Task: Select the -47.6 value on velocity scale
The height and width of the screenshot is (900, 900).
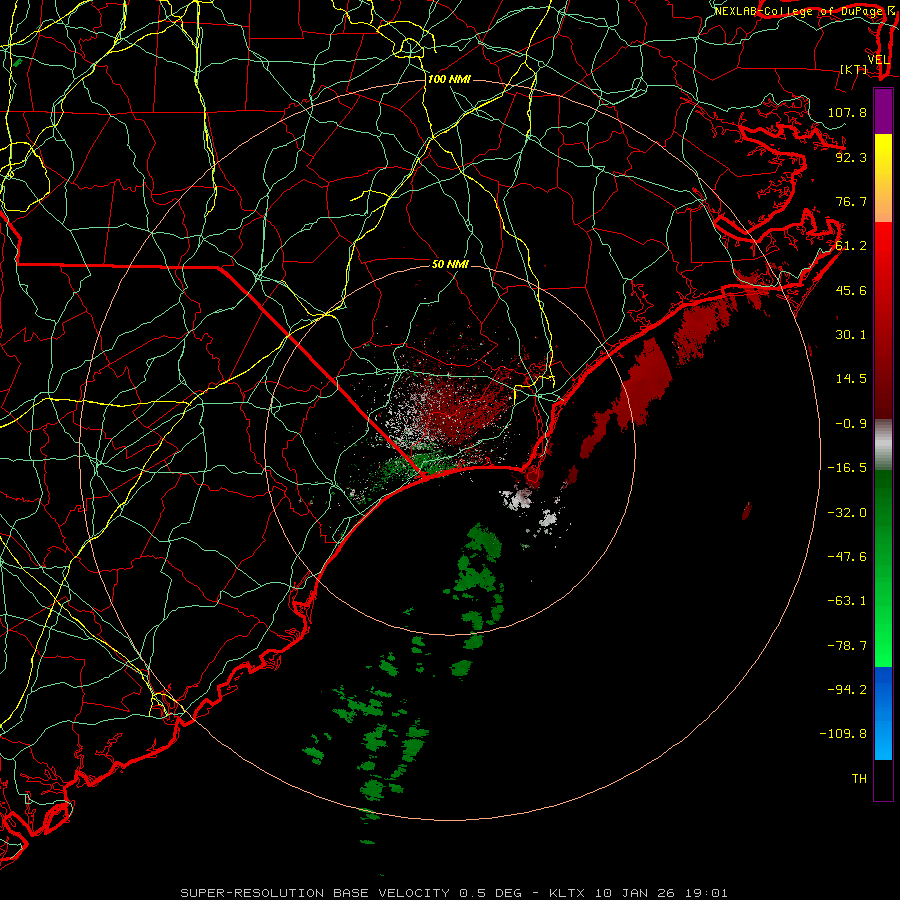Action: pyautogui.click(x=847, y=557)
